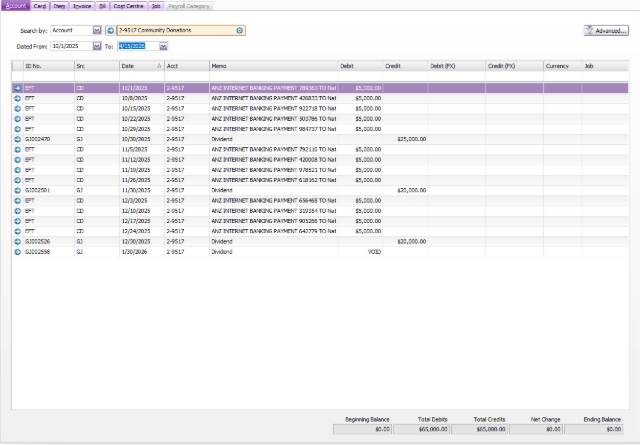Open zoom arrow for the 12/3/2025 transaction
Viewport: 640px width, 445px height.
pyautogui.click(x=17, y=201)
